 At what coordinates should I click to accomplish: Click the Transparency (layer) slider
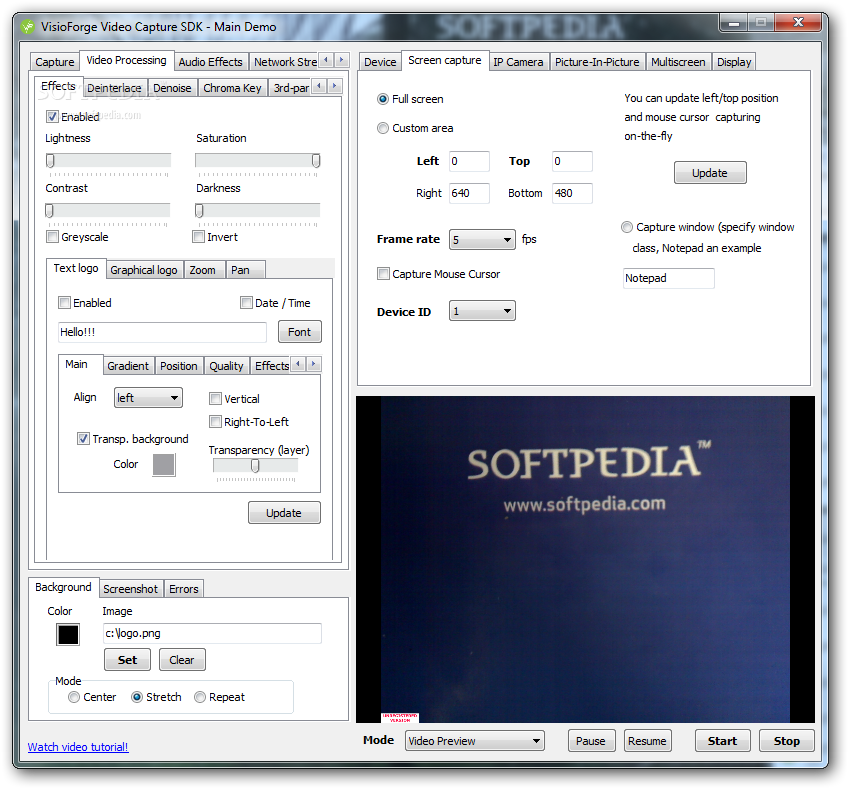point(256,466)
